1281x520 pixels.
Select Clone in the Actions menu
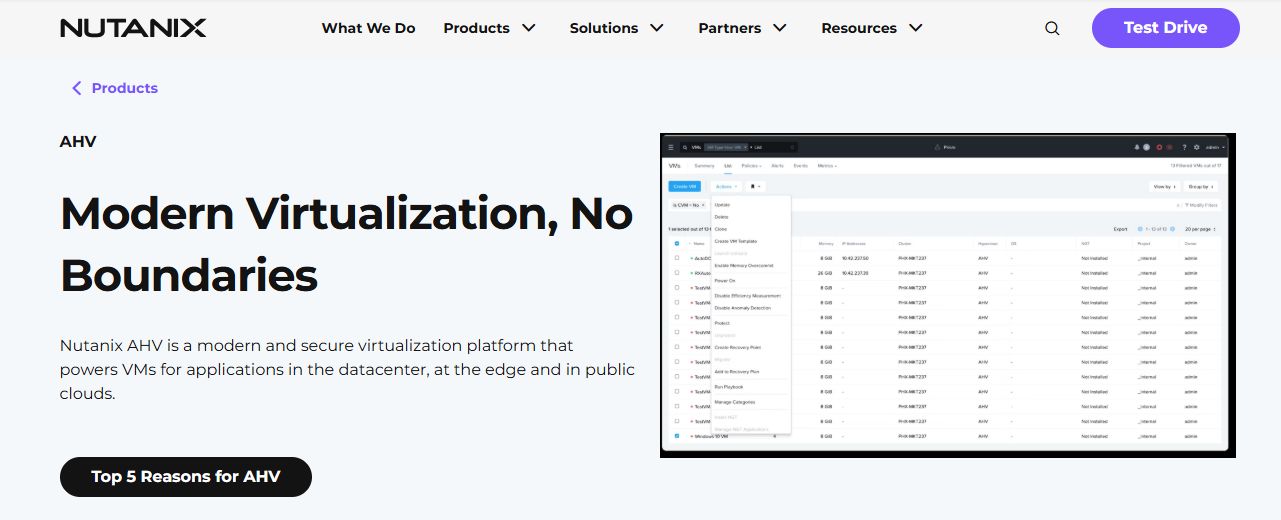[x=721, y=229]
